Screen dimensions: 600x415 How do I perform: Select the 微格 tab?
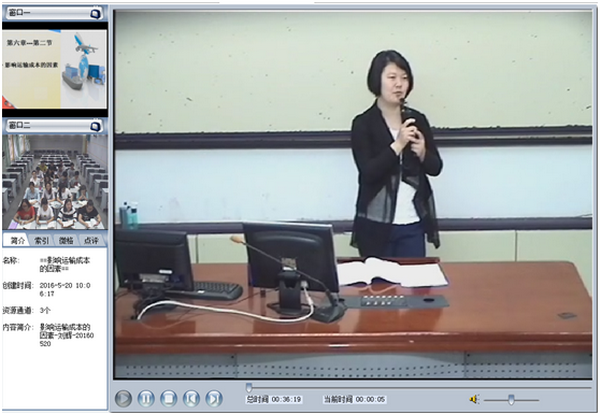click(67, 240)
